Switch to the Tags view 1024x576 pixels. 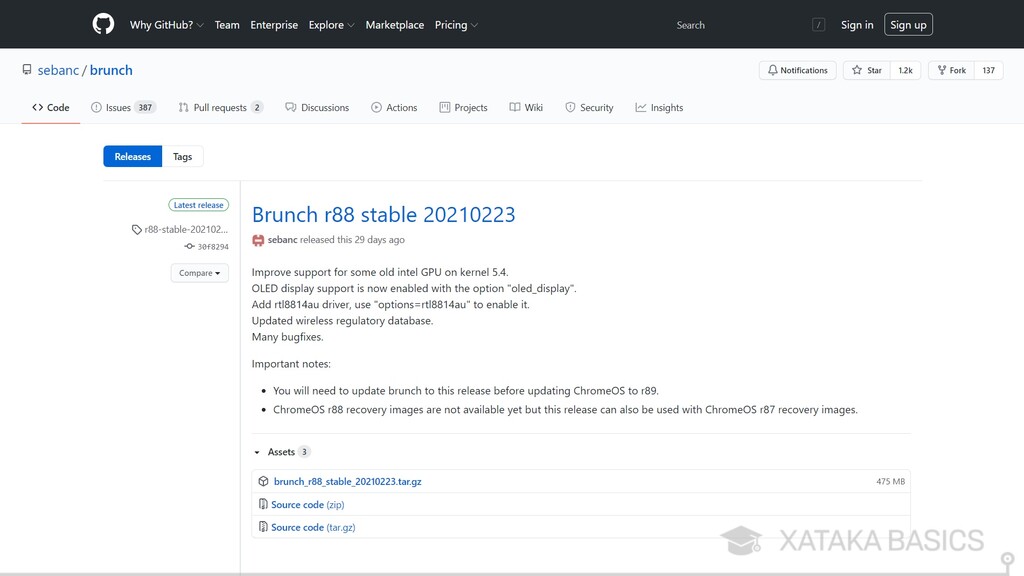coord(182,156)
